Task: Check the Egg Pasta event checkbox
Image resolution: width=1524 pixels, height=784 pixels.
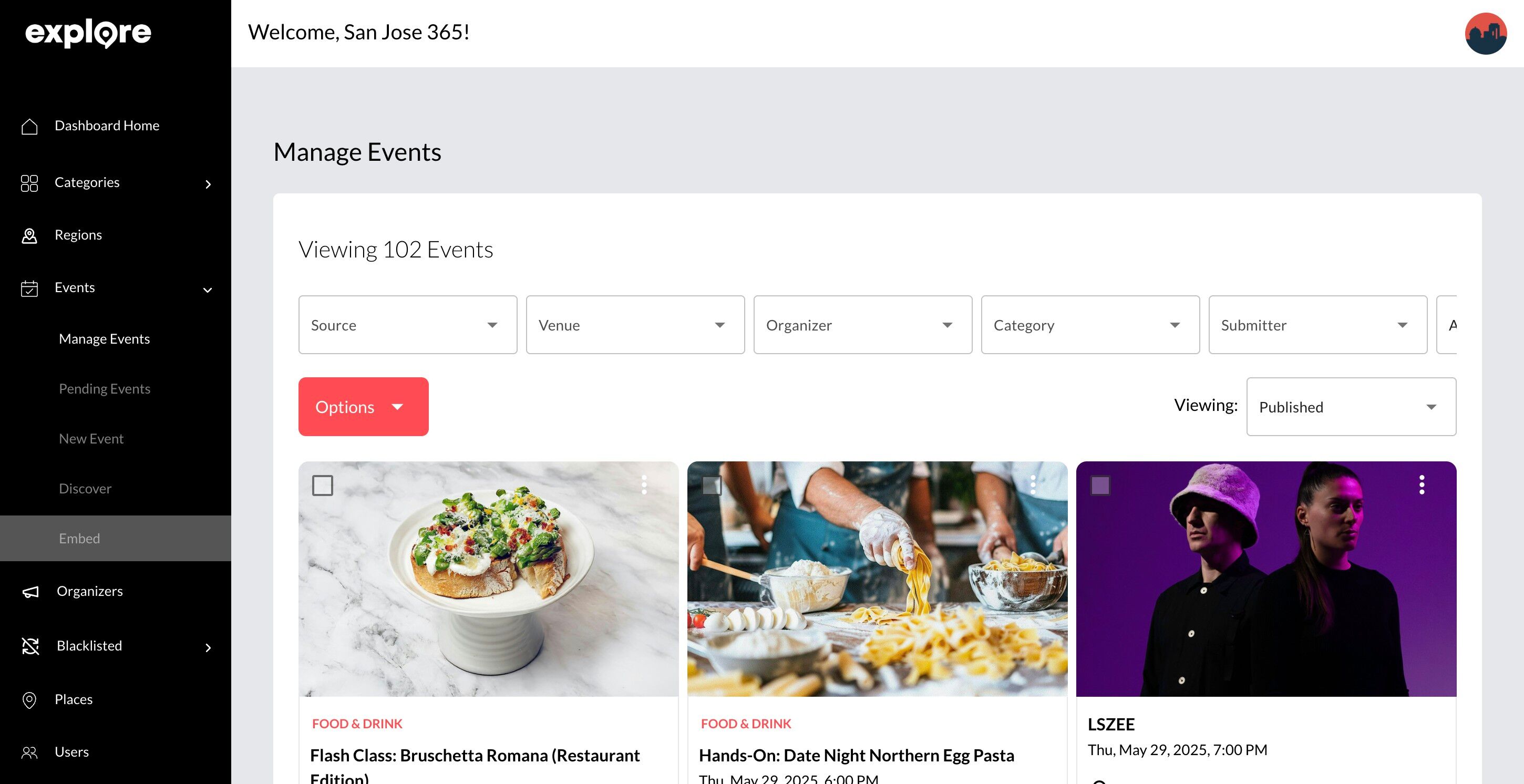Action: 711,485
